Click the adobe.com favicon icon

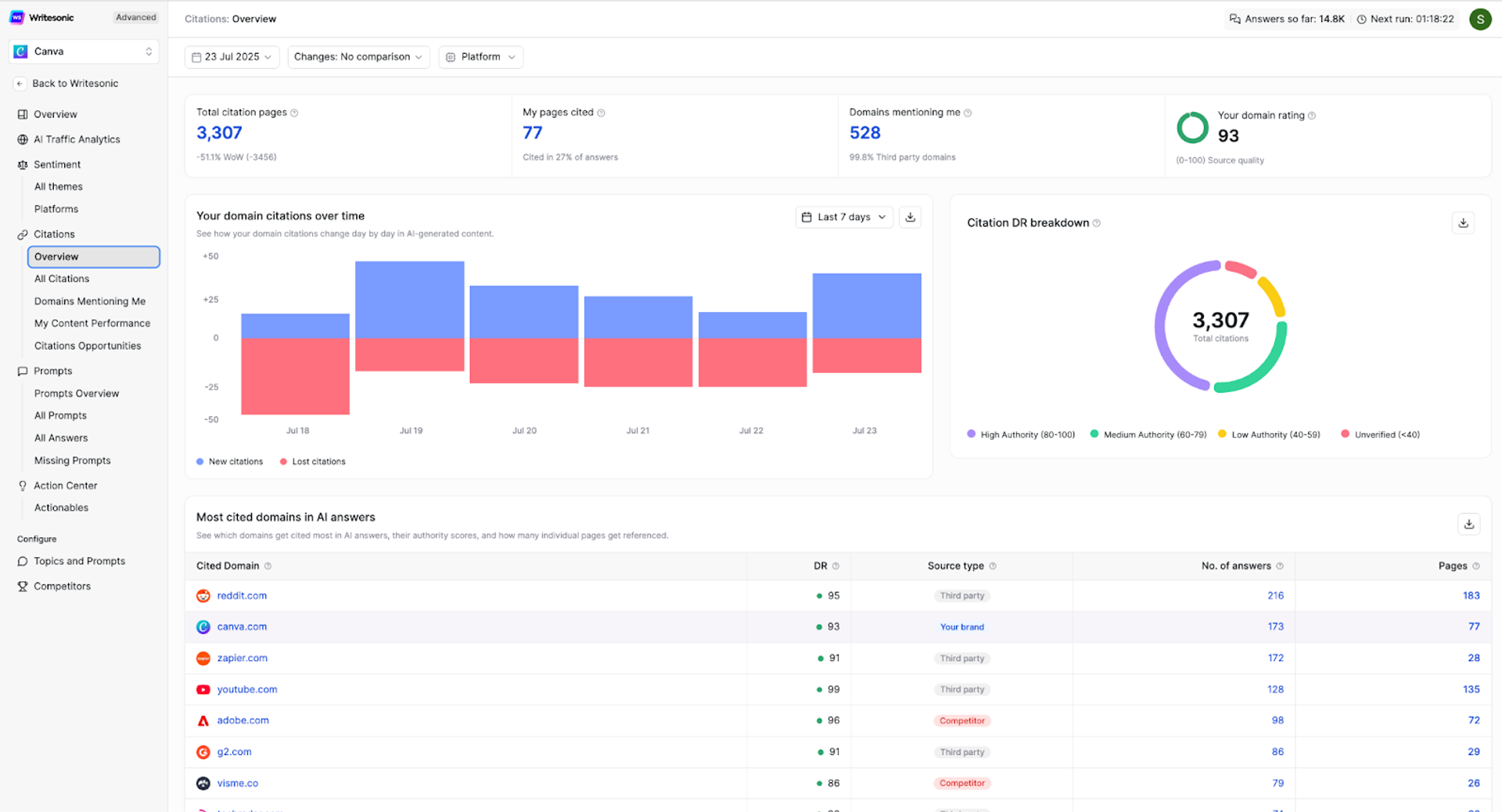coord(203,721)
